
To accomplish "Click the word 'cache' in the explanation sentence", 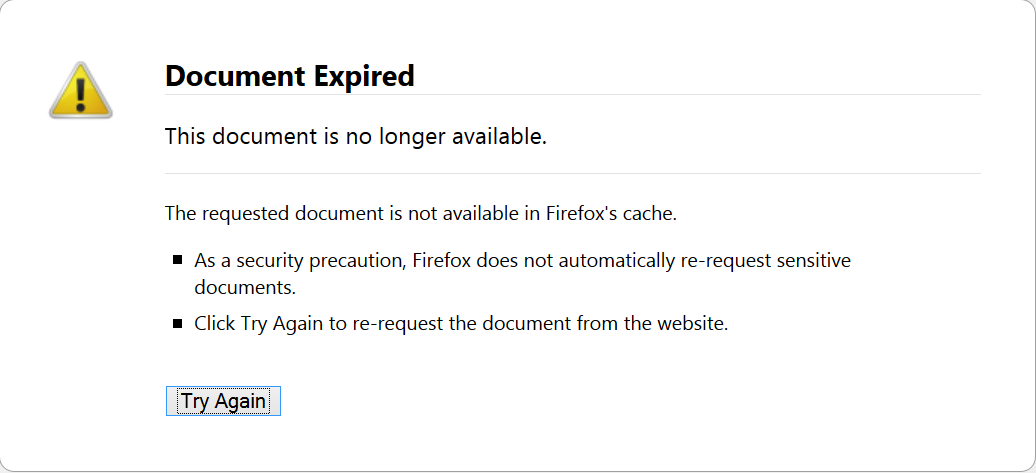I will point(652,215).
